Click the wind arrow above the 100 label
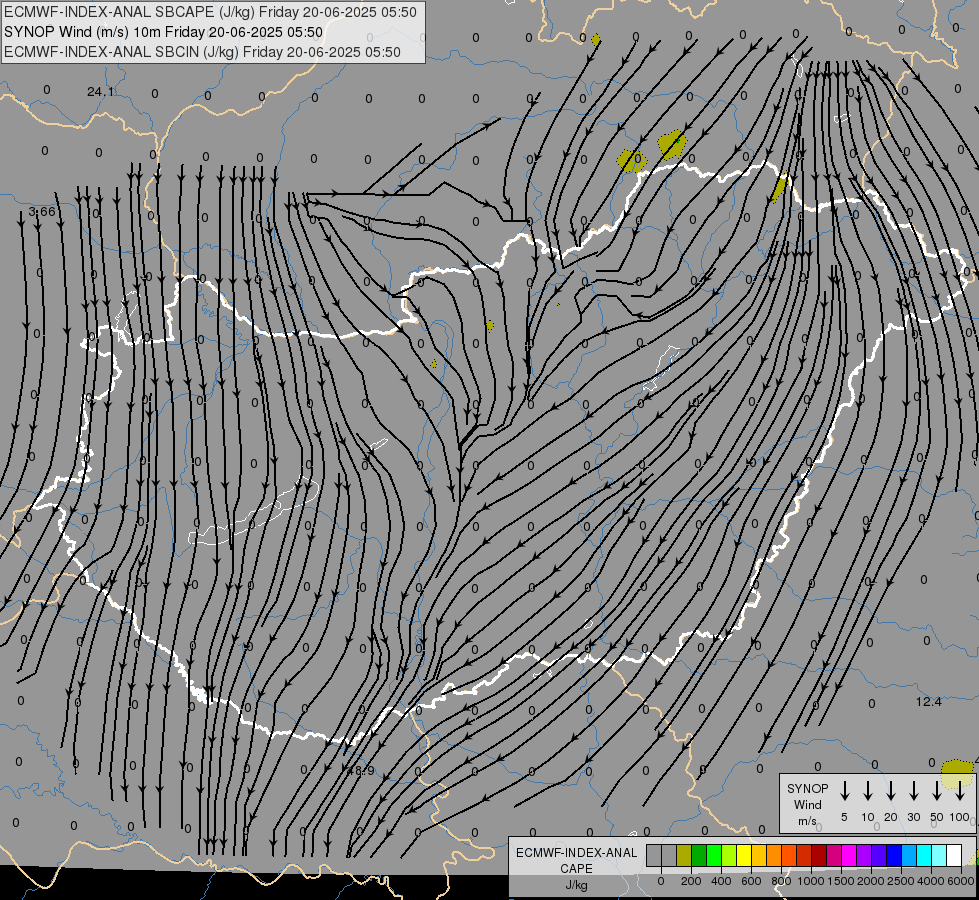Image resolution: width=979 pixels, height=900 pixels. pos(960,791)
